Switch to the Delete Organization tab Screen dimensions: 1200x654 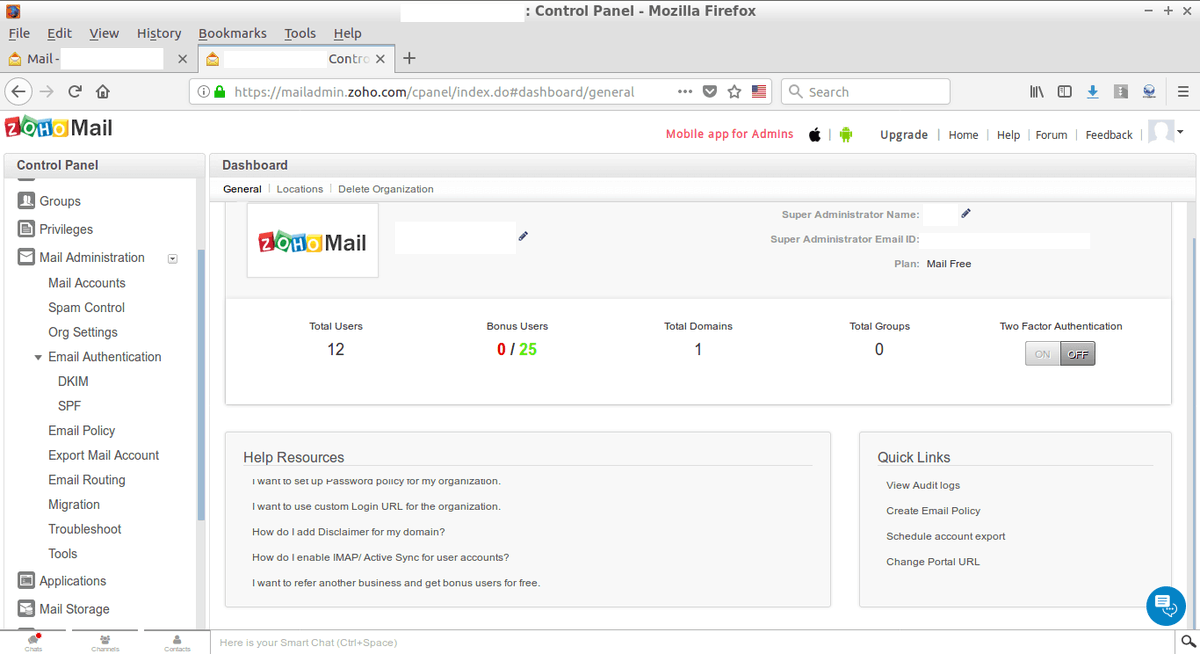[386, 189]
